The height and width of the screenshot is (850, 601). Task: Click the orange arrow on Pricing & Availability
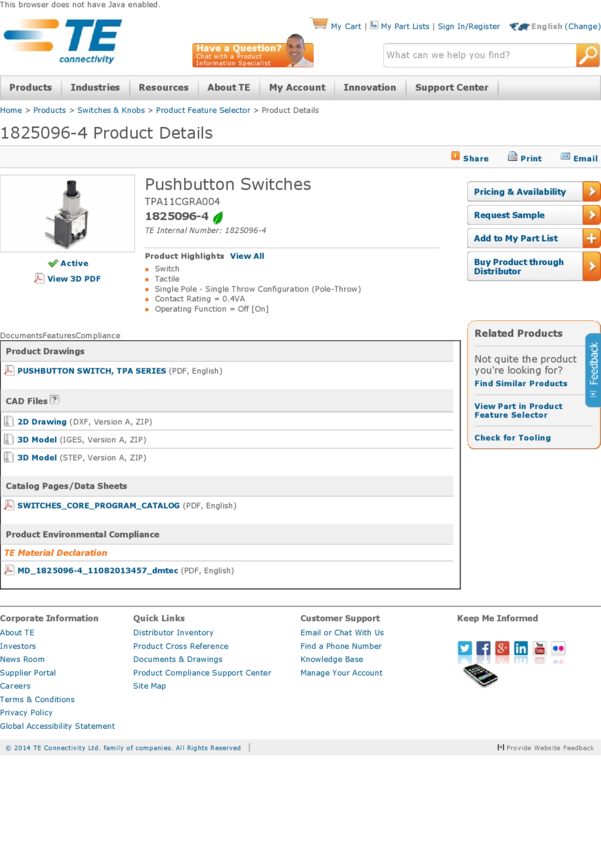pyautogui.click(x=591, y=191)
